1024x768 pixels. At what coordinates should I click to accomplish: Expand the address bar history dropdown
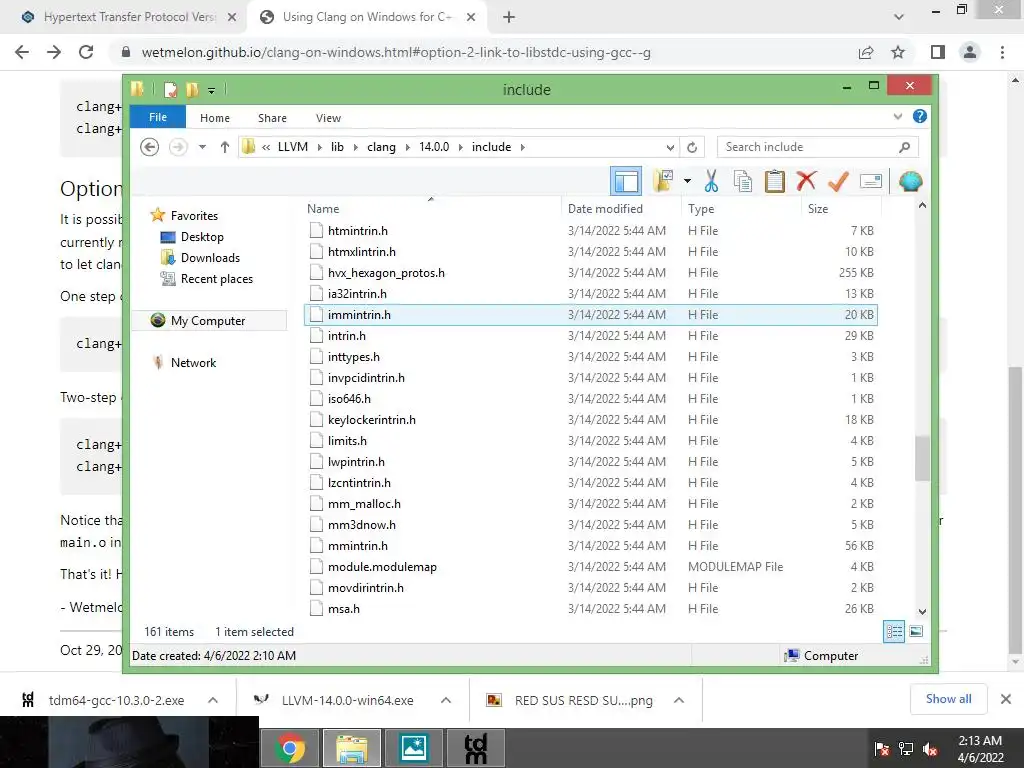[670, 148]
